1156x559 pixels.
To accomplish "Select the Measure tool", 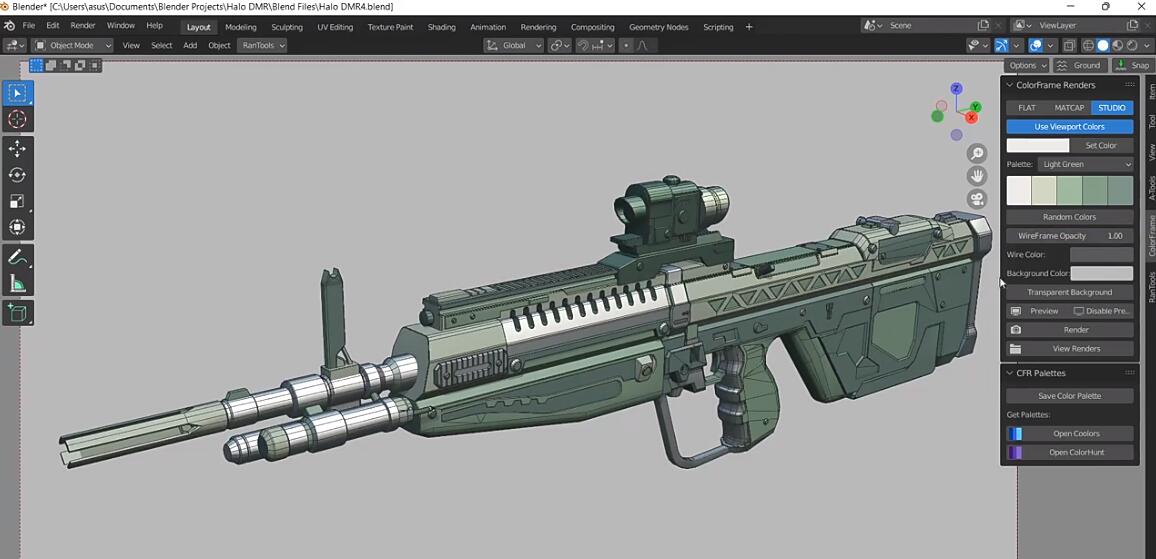I will [18, 283].
